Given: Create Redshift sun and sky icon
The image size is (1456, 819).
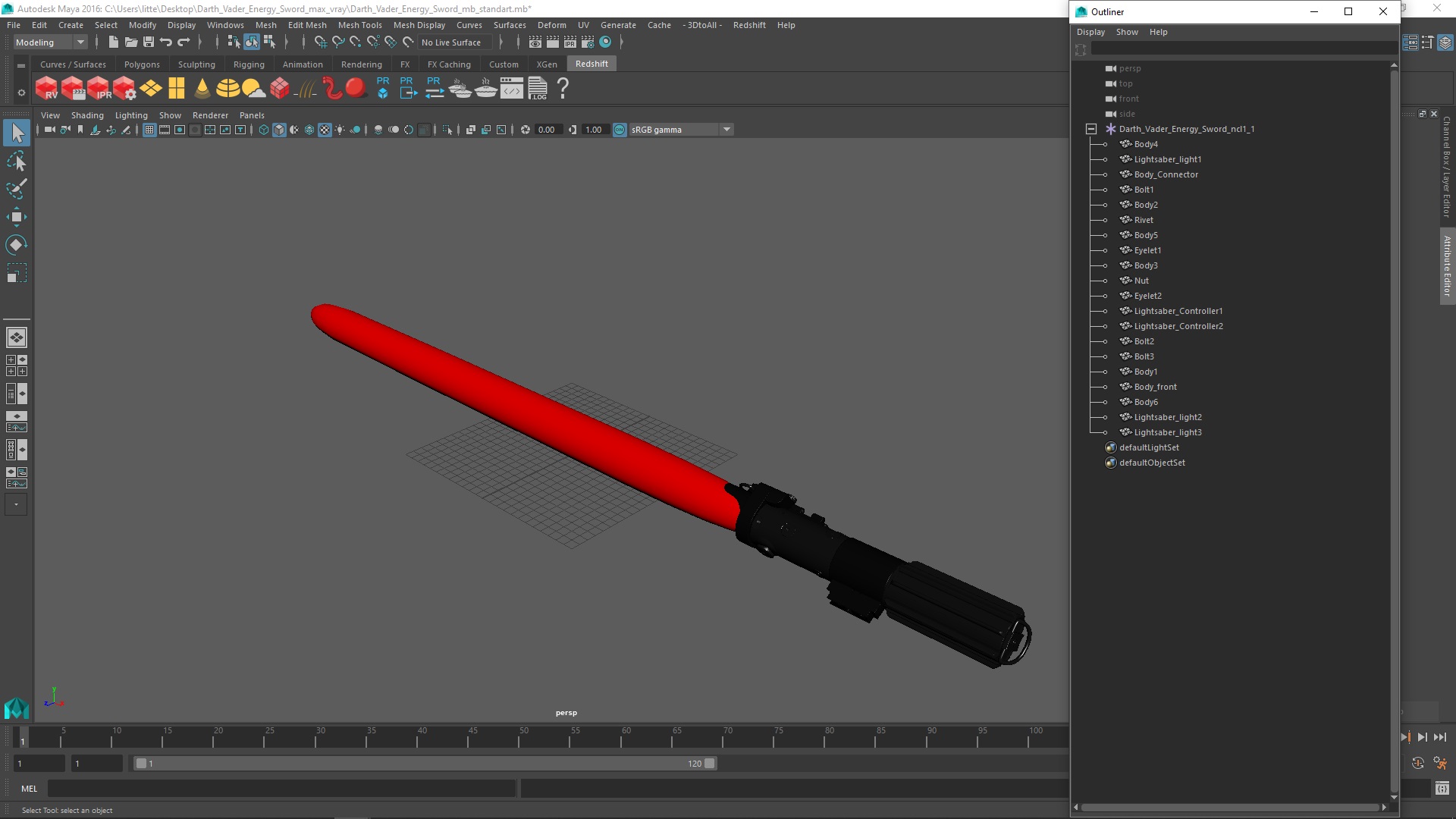Looking at the screenshot, I should [253, 89].
